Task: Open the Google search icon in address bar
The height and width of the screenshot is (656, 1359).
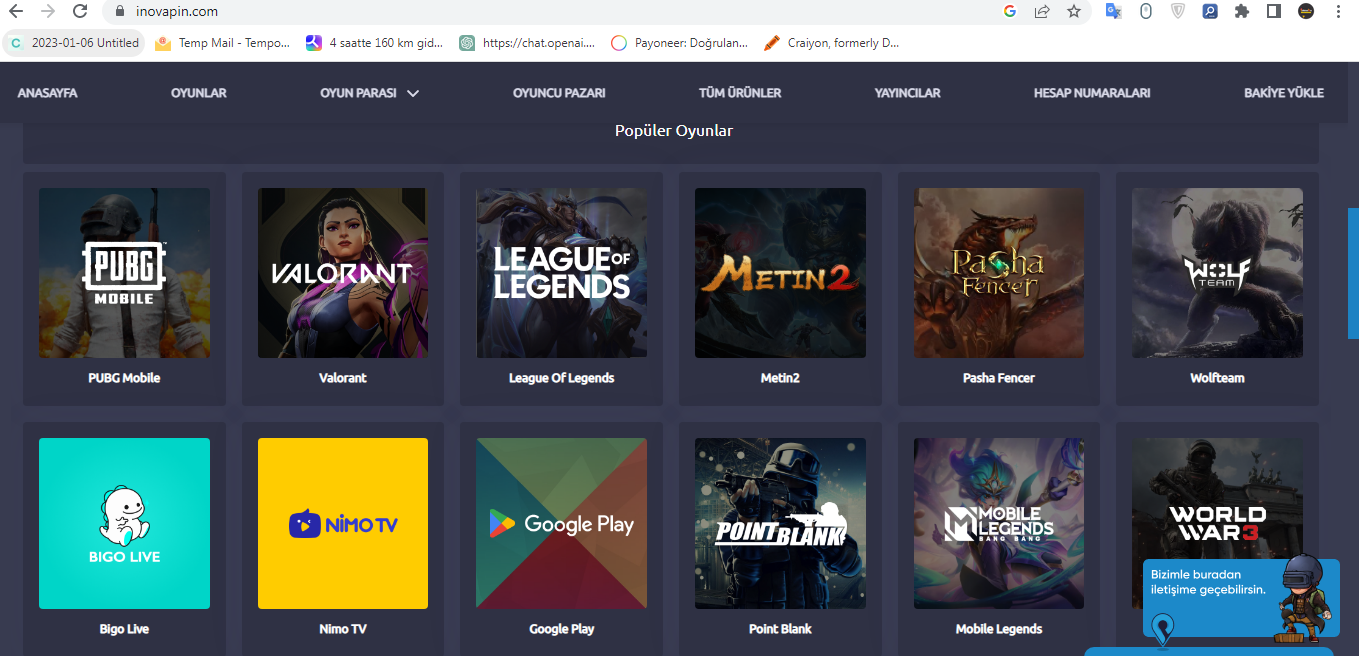Action: 1010,12
